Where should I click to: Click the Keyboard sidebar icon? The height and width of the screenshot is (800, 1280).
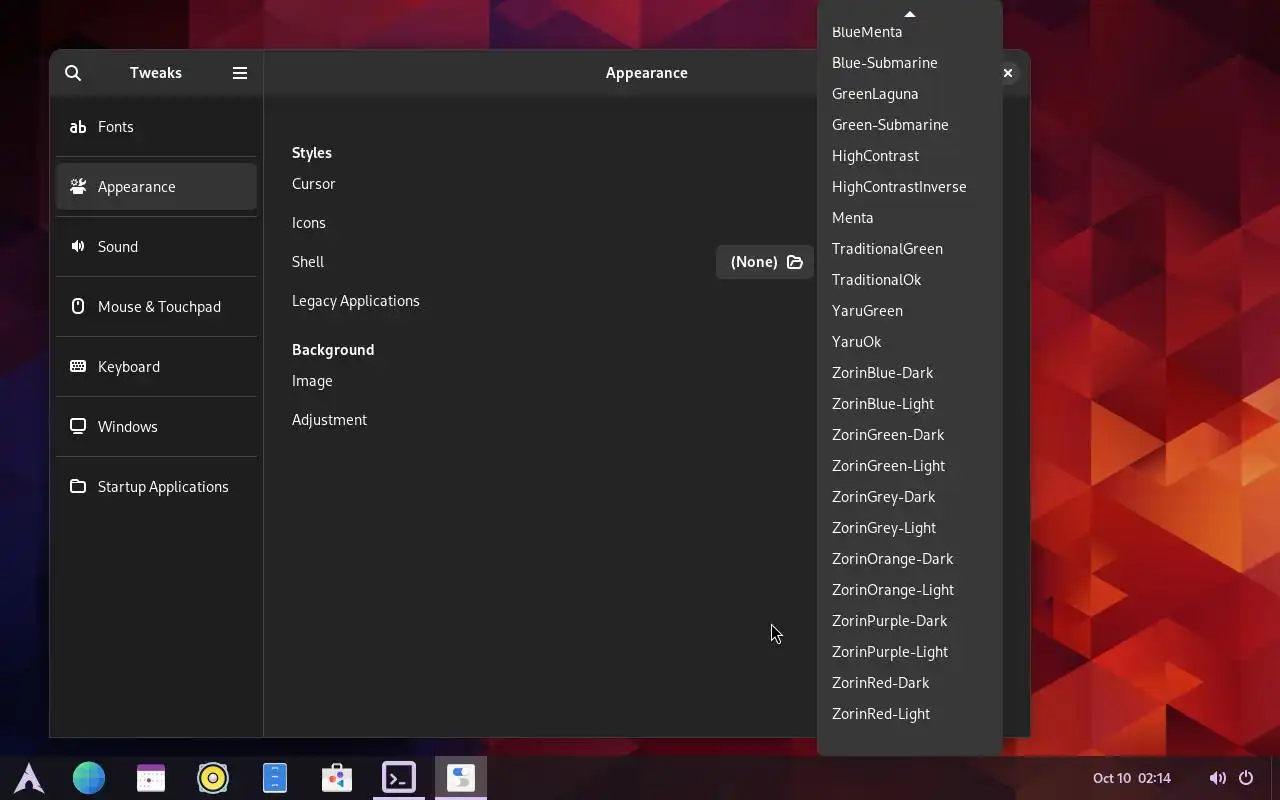click(78, 367)
